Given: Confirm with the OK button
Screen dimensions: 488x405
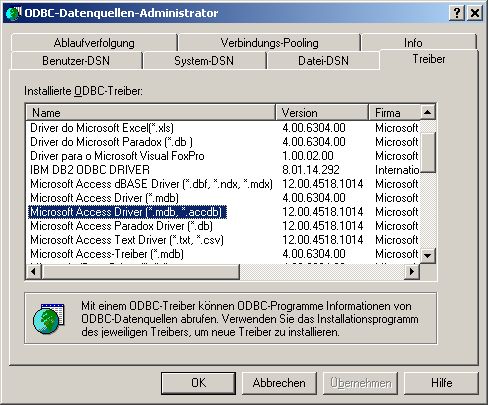Looking at the screenshot, I should tap(198, 383).
